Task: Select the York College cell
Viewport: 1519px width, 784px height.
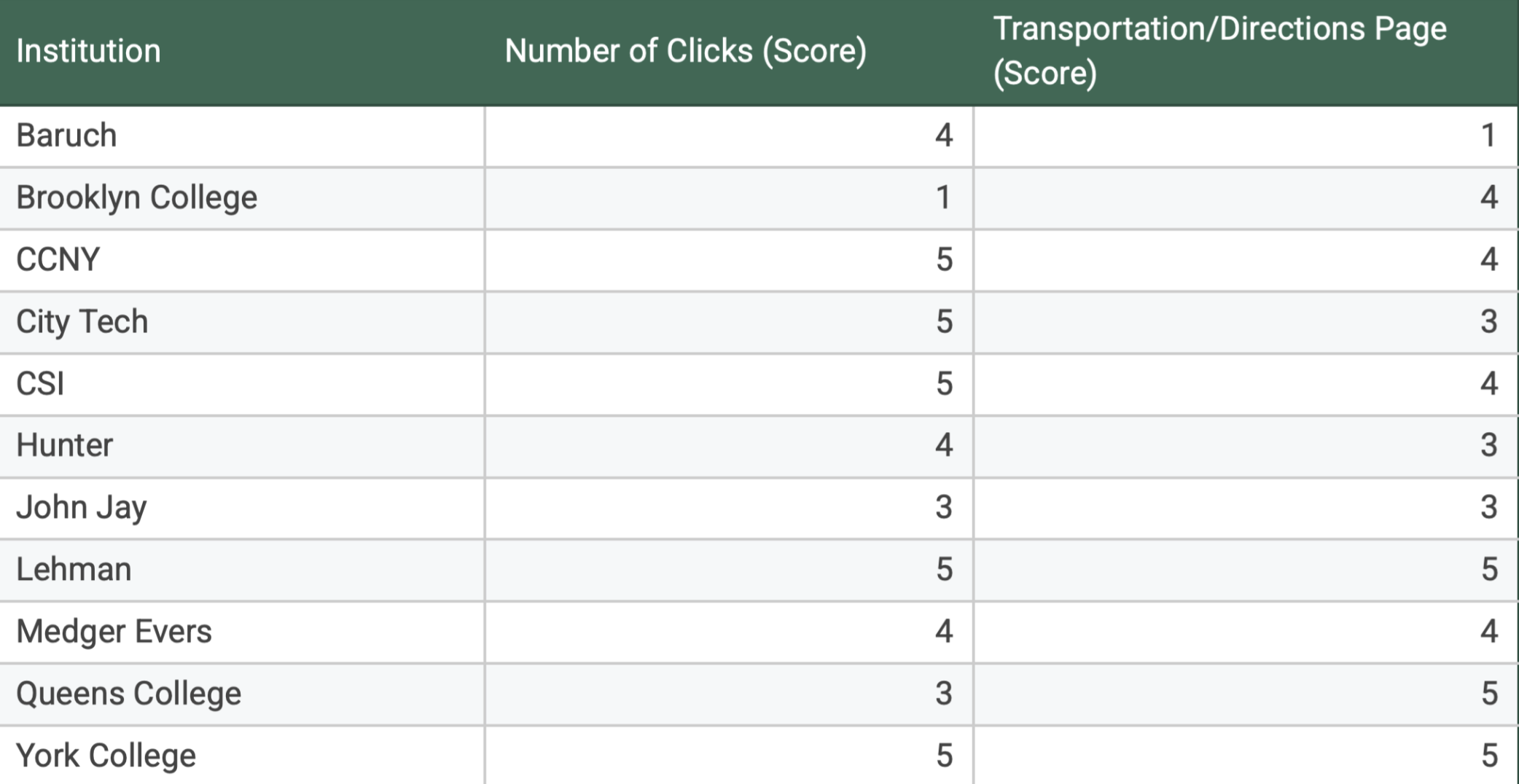Action: pos(106,755)
